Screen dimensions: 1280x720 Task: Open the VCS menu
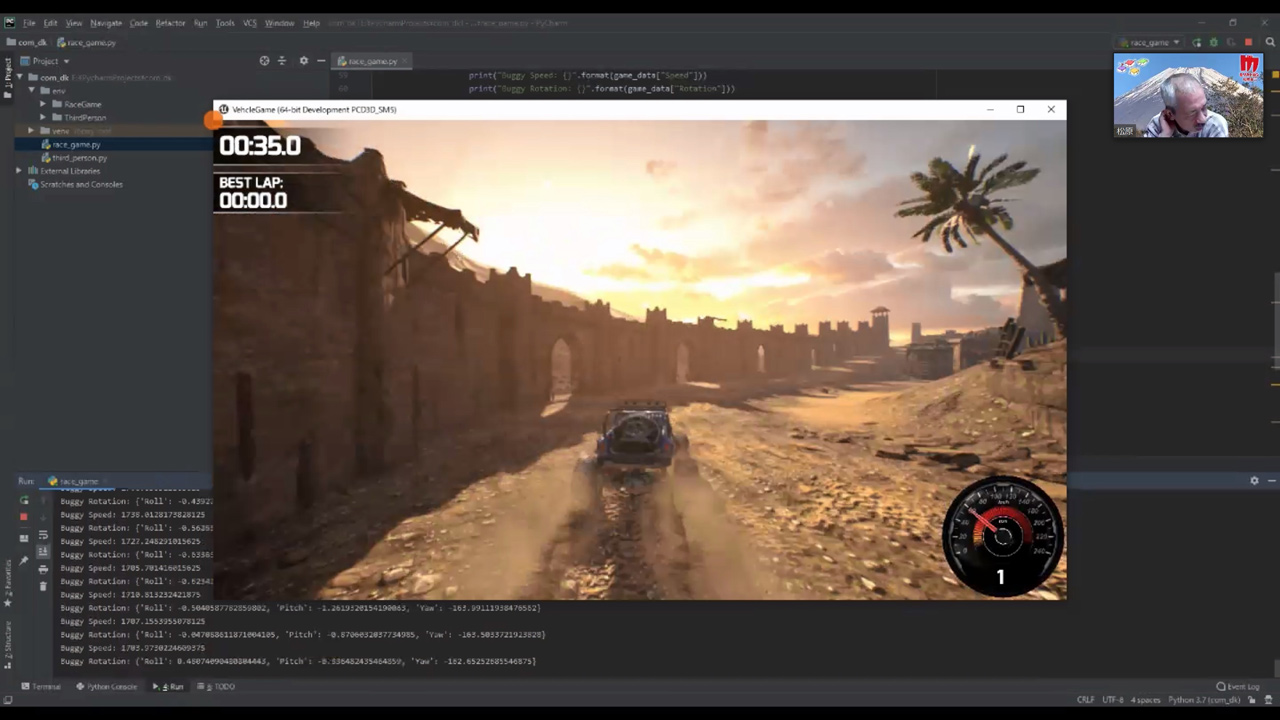(250, 23)
